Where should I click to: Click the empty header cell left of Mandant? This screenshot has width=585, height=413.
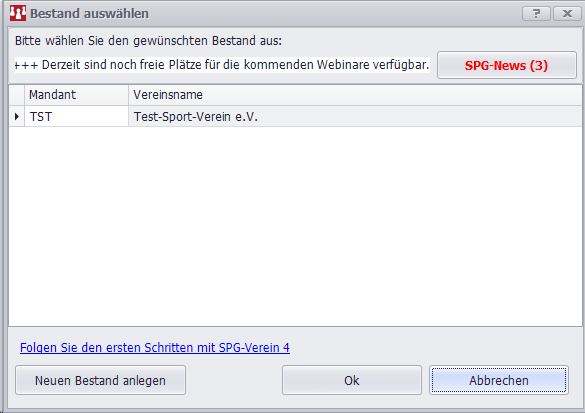pos(17,95)
